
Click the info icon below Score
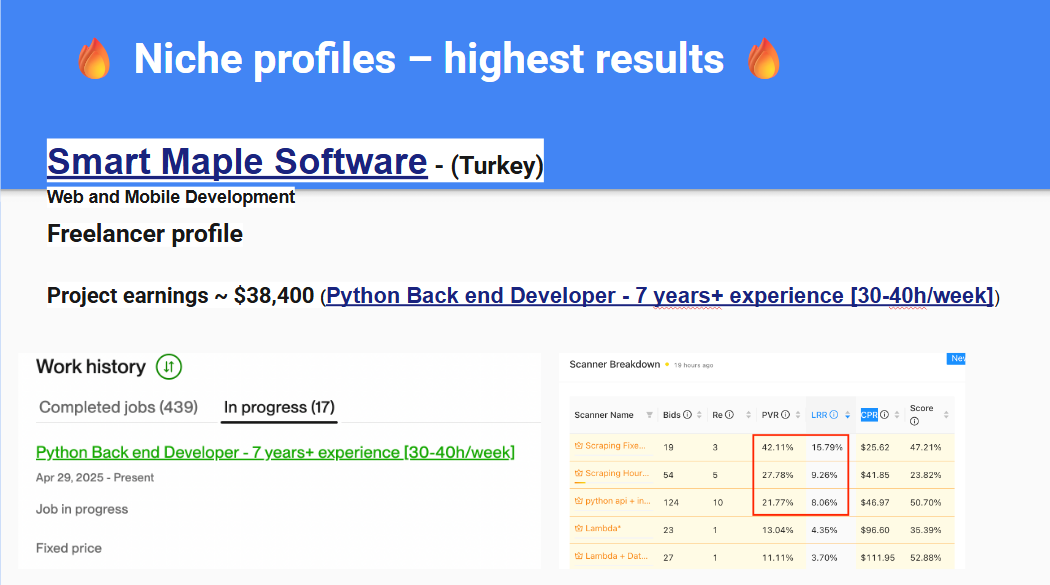coord(914,422)
